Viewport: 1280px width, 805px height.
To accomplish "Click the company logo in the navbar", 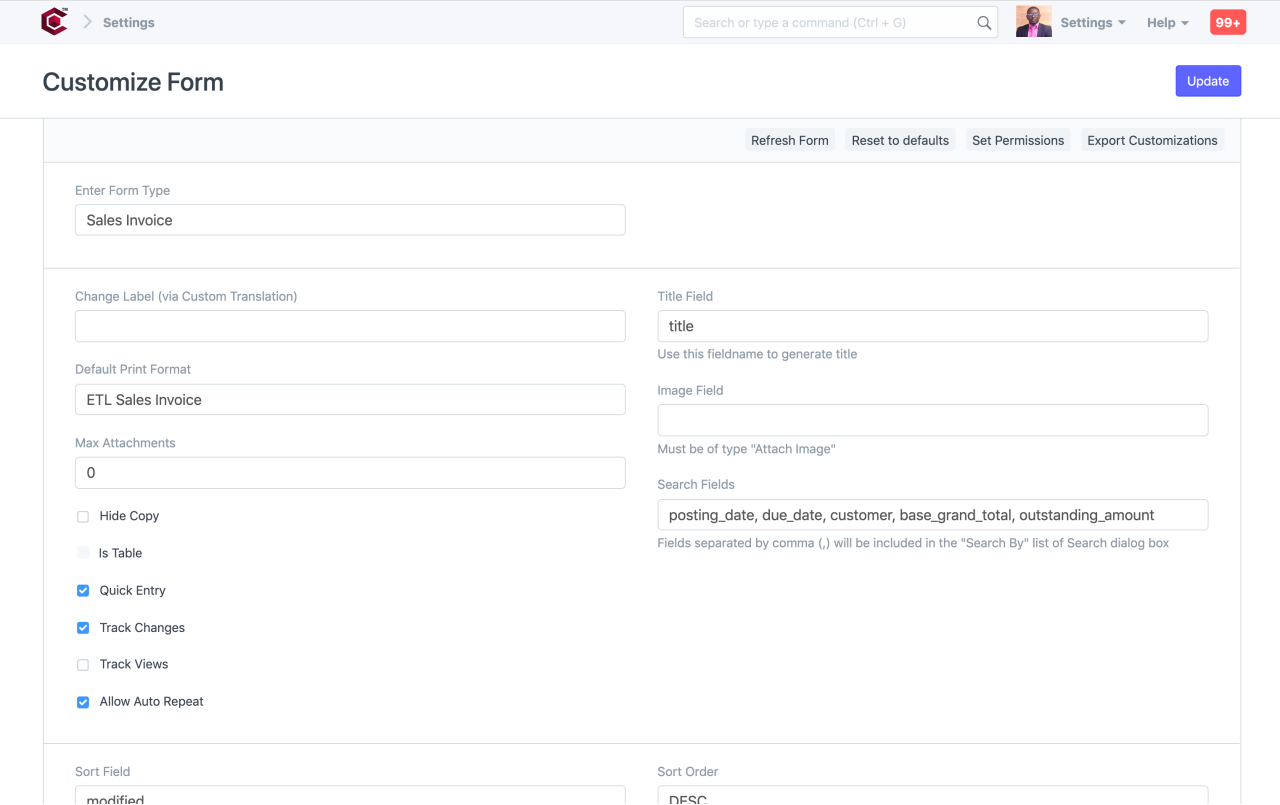I will point(54,21).
